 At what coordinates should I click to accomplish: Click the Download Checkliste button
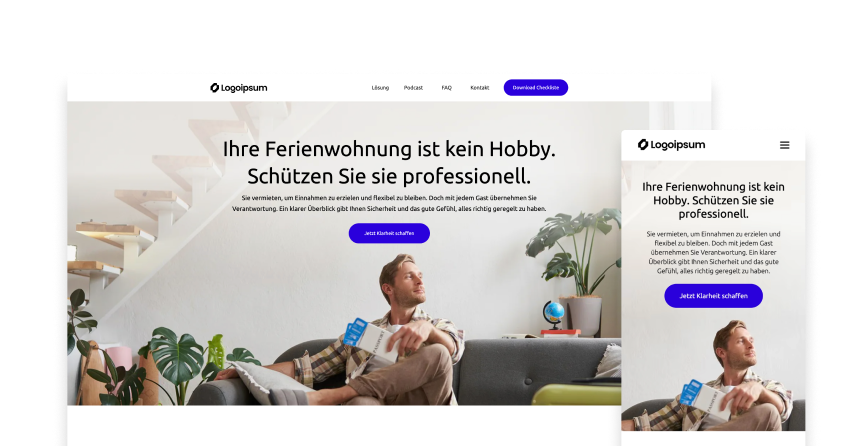pyautogui.click(x=535, y=87)
